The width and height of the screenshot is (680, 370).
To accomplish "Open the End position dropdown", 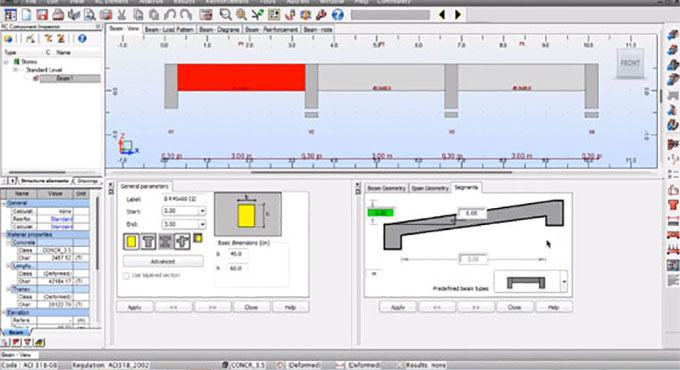I will [x=202, y=224].
